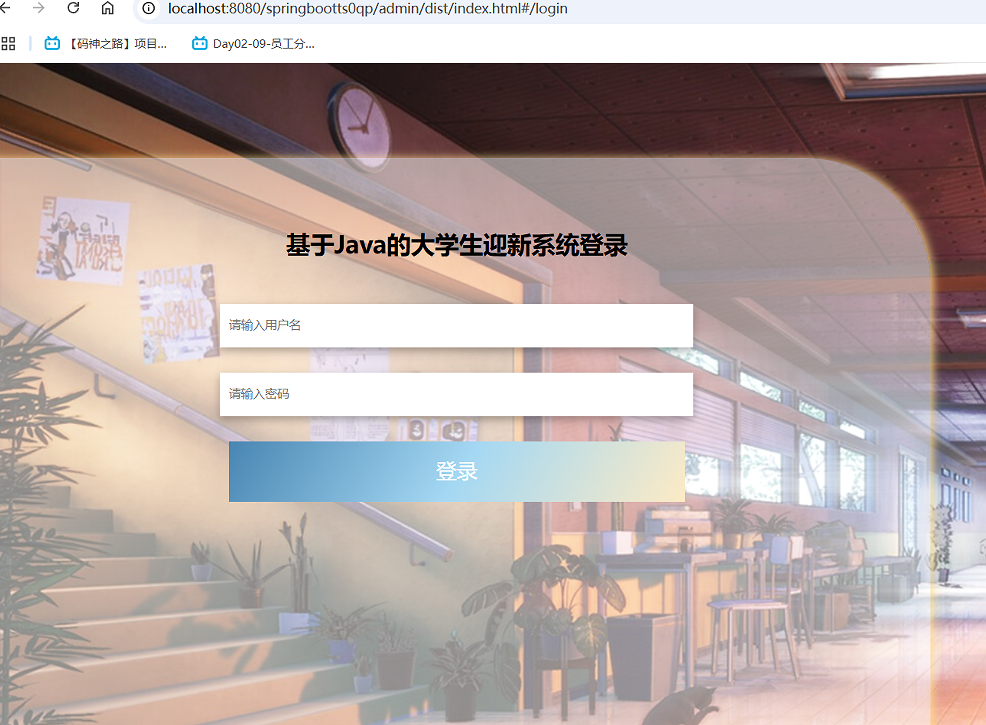Image resolution: width=986 pixels, height=725 pixels.
Task: Go to the browser home page icon
Action: (x=108, y=8)
